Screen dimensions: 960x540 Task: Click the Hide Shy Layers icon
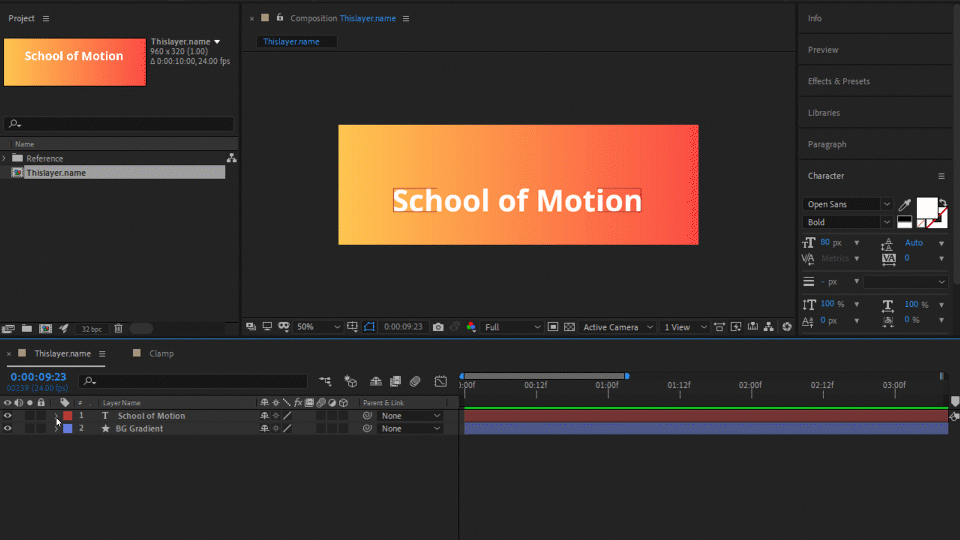point(375,381)
